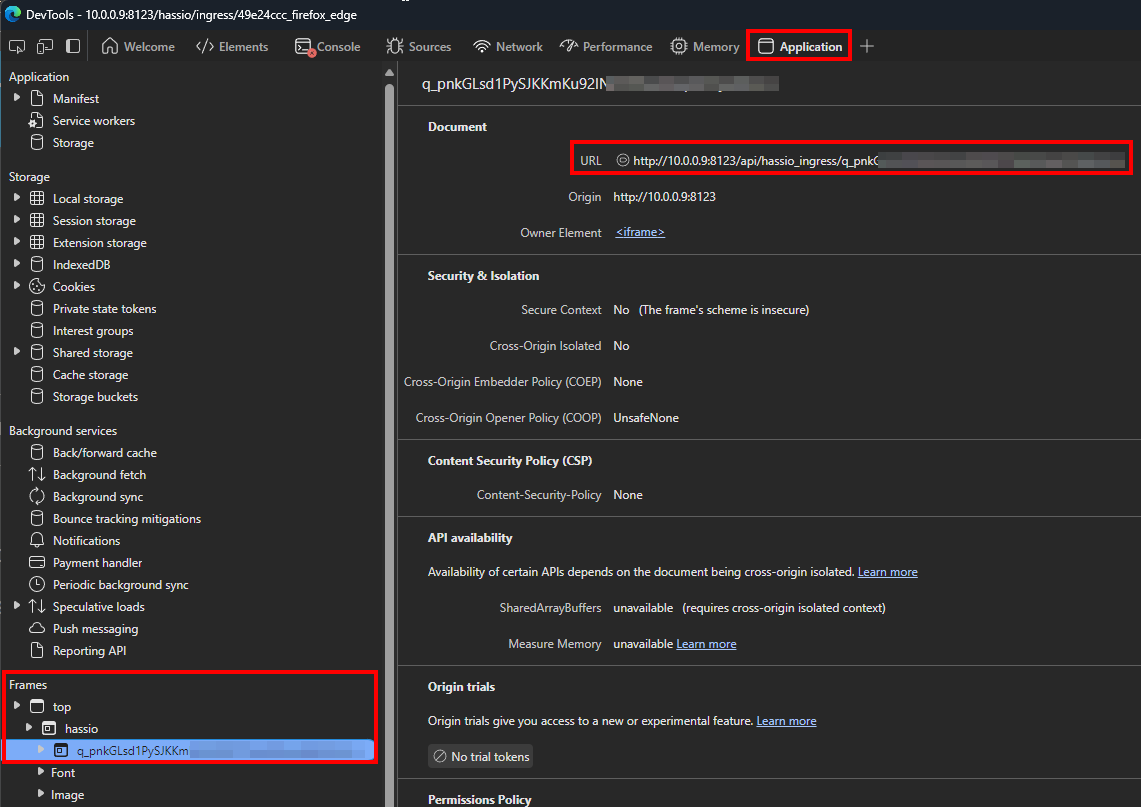
Task: Select Manifest in the sidebar
Action: [76, 99]
